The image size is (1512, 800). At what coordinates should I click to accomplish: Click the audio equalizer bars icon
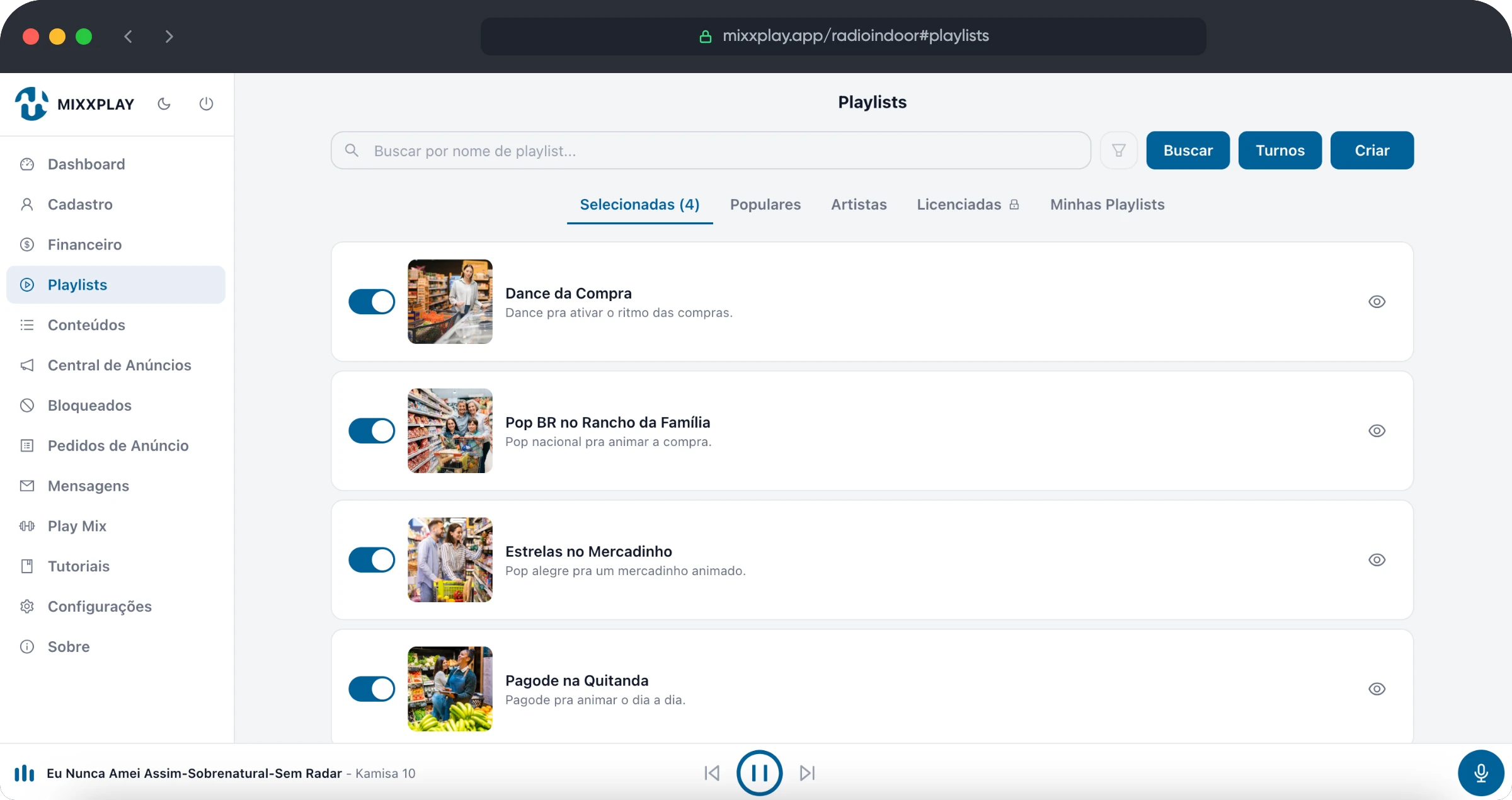[x=24, y=773]
